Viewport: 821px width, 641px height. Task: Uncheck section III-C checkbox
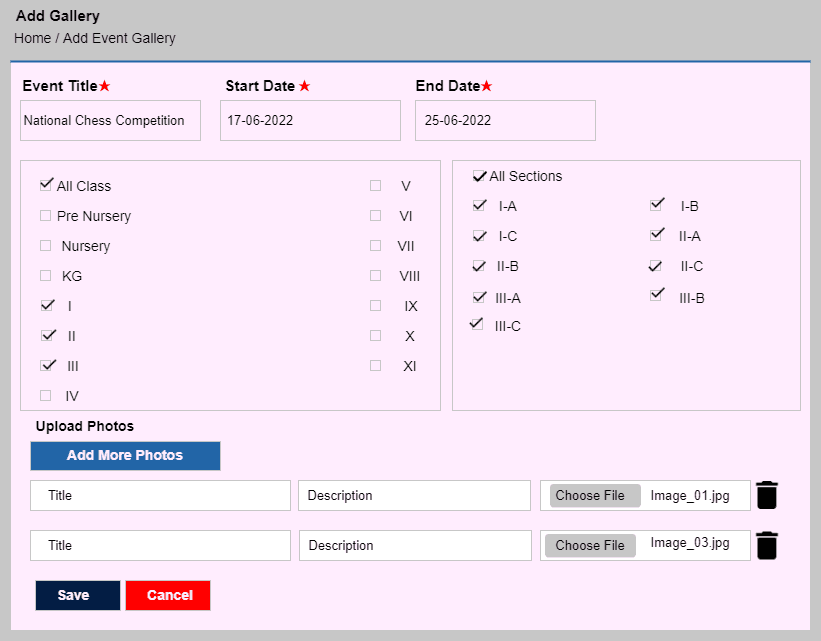(x=476, y=324)
